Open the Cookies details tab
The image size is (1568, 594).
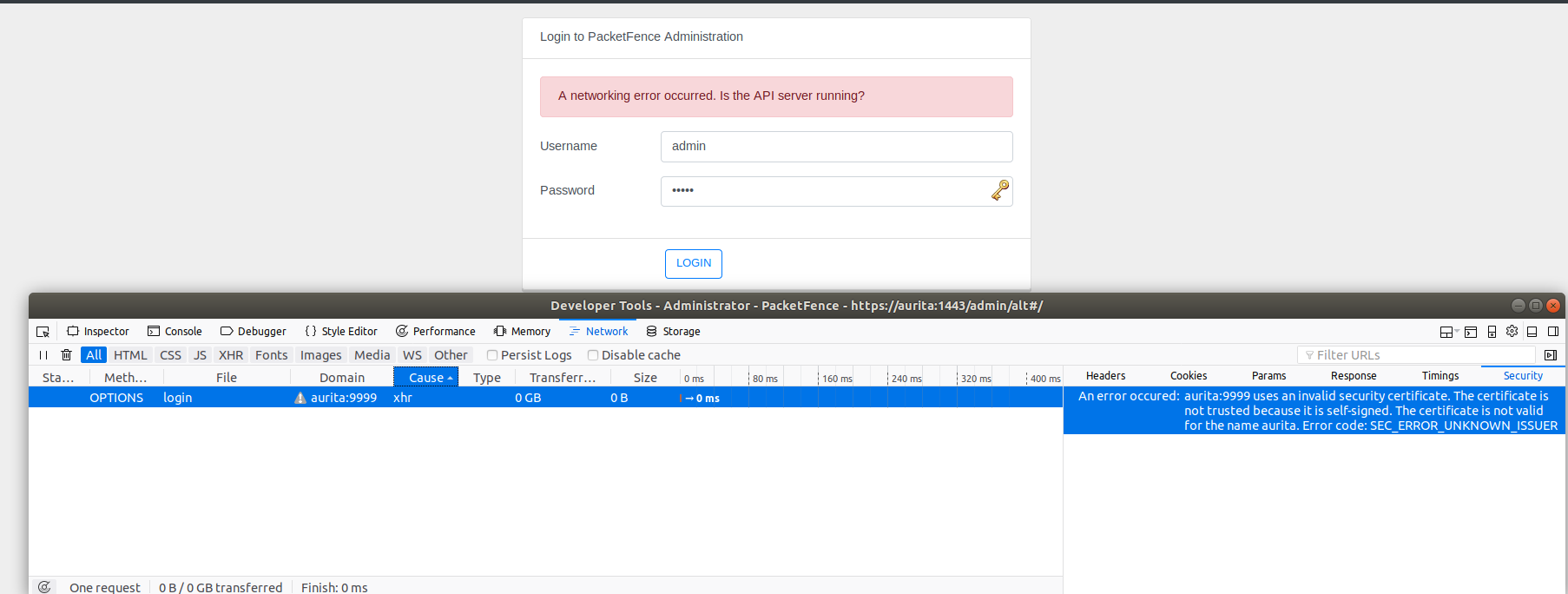coord(1189,376)
